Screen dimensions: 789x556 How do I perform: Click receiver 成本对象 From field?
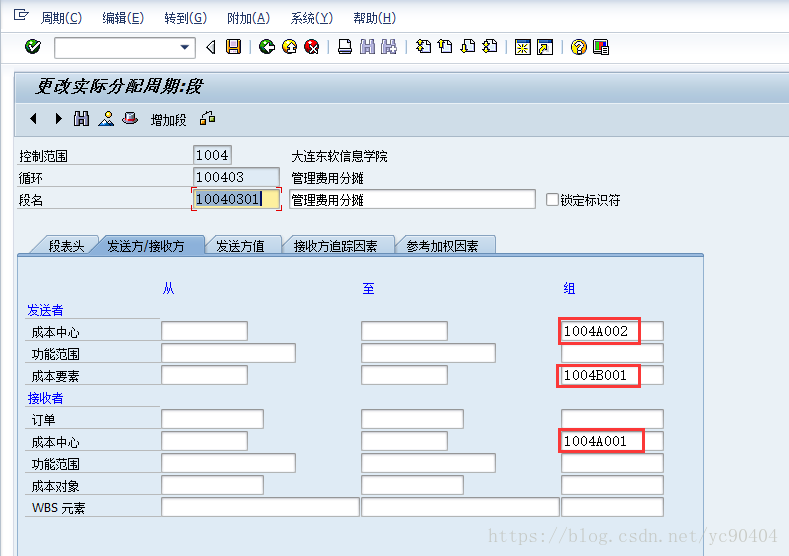pyautogui.click(x=212, y=485)
